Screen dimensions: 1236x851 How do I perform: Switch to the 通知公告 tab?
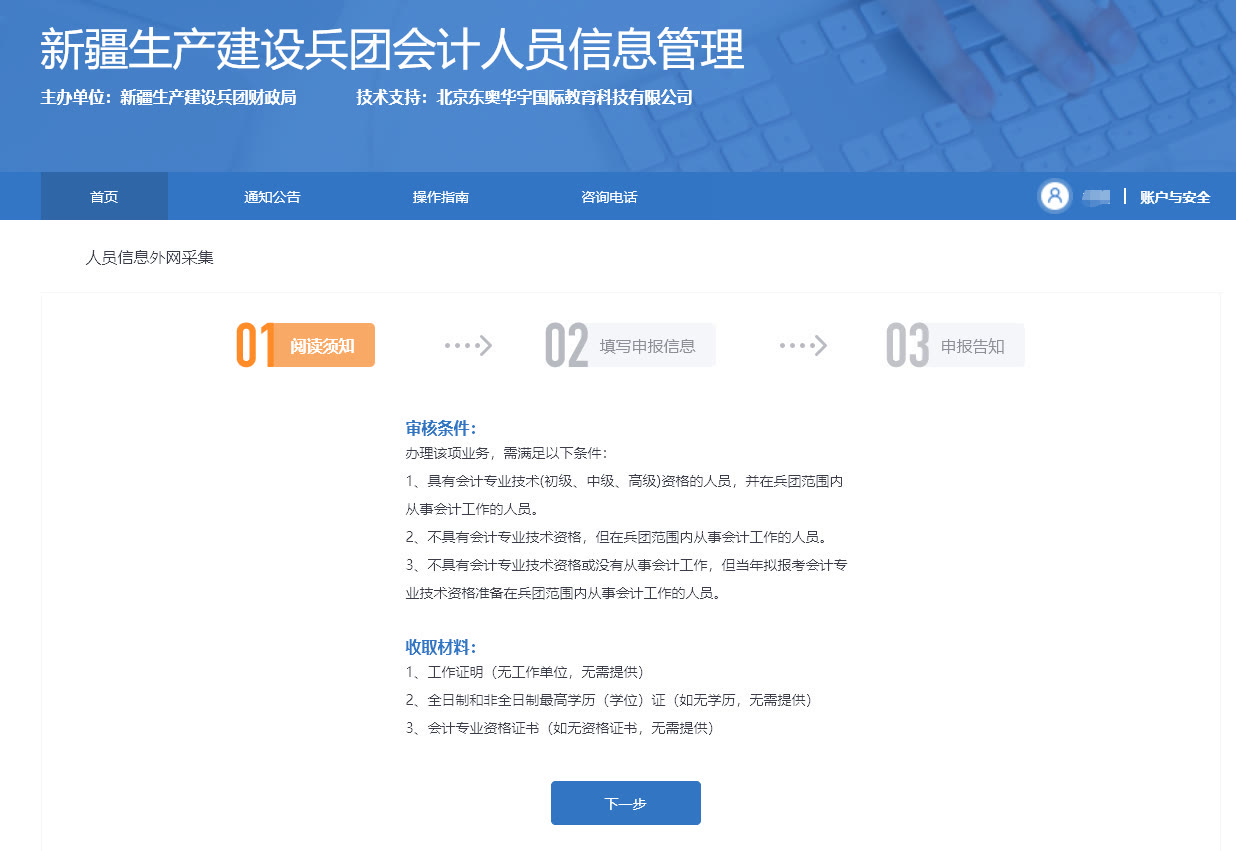[273, 196]
